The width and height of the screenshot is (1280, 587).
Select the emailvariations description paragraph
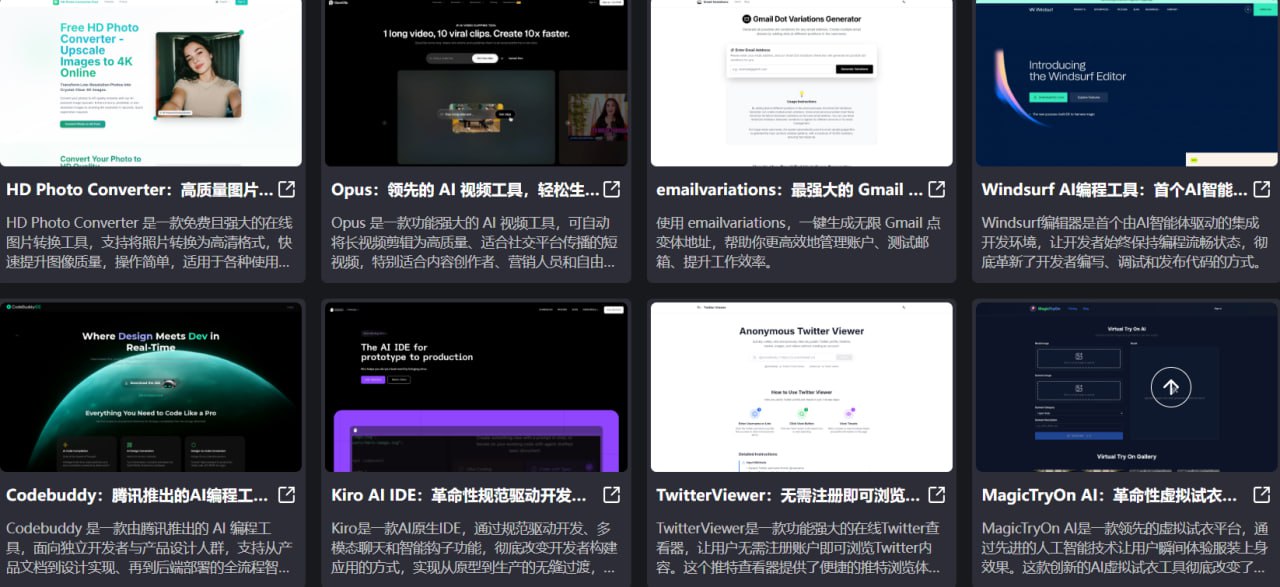coord(800,242)
